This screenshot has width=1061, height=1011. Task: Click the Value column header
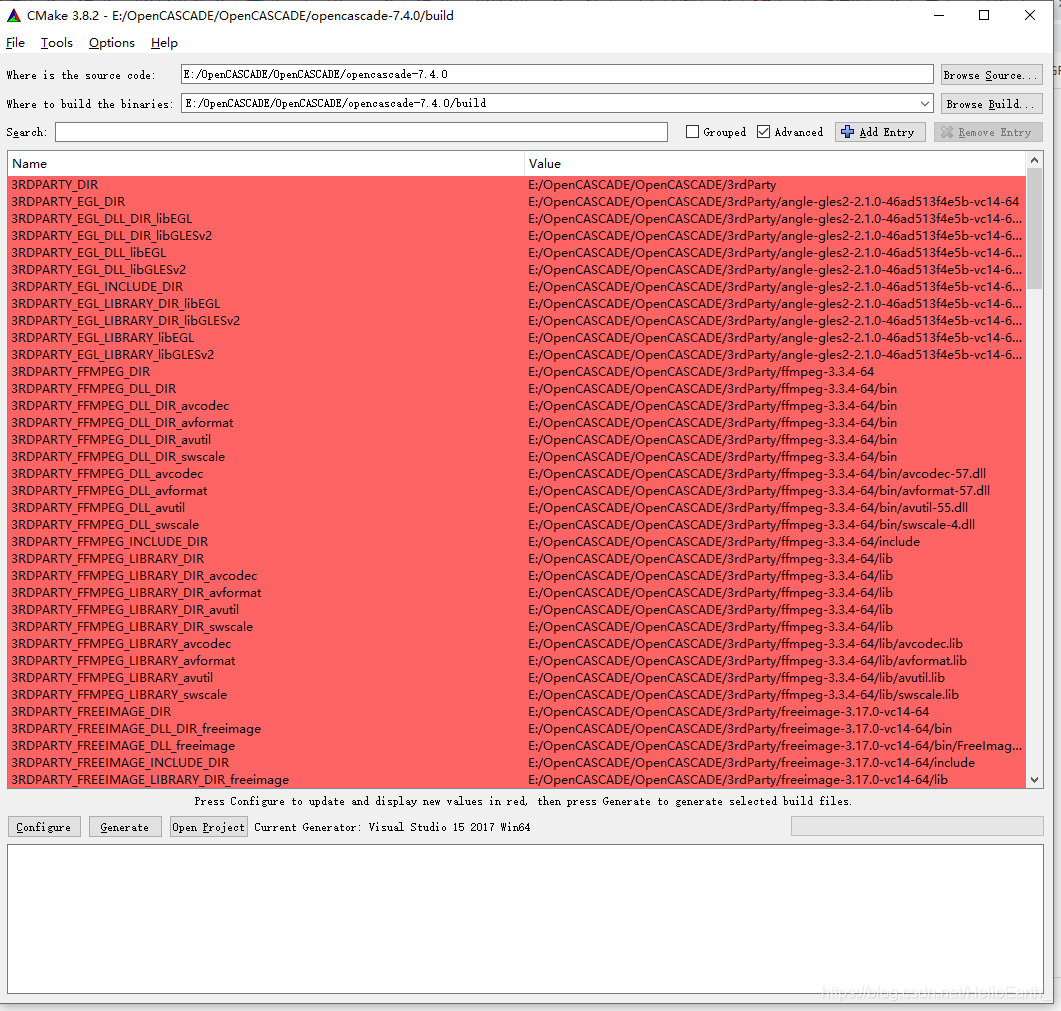coord(775,164)
